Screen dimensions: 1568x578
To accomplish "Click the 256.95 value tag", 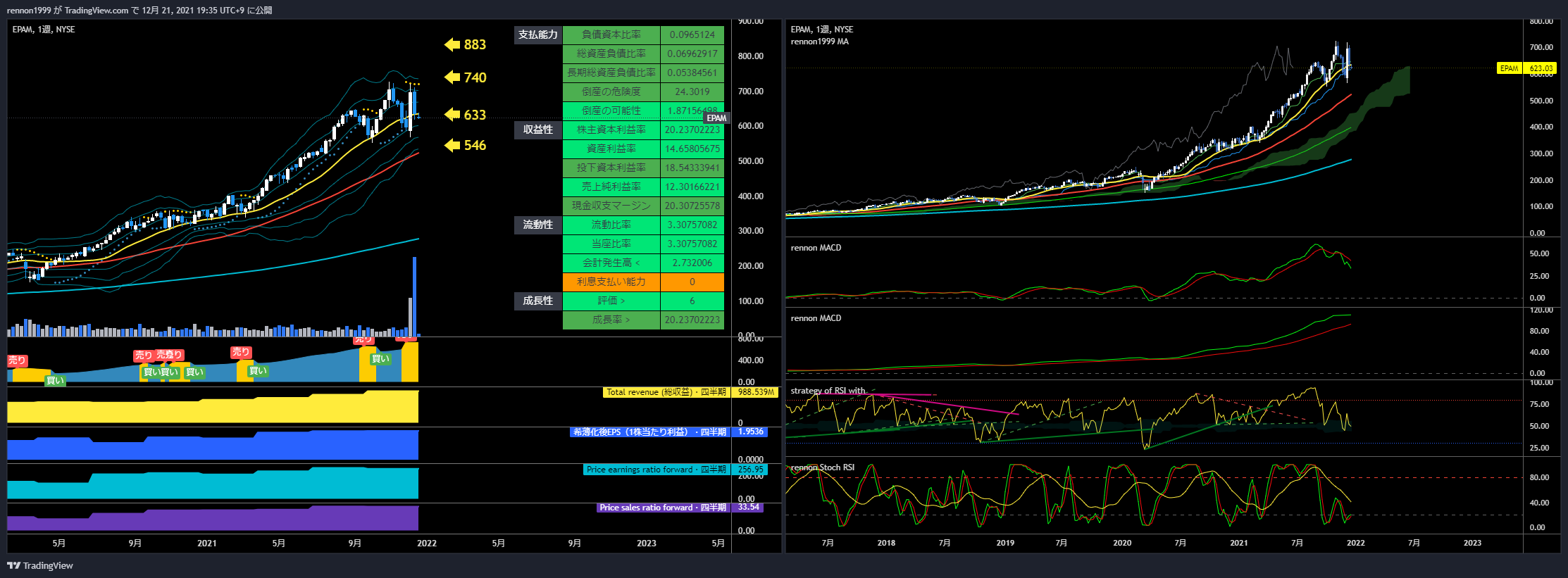I will (750, 470).
